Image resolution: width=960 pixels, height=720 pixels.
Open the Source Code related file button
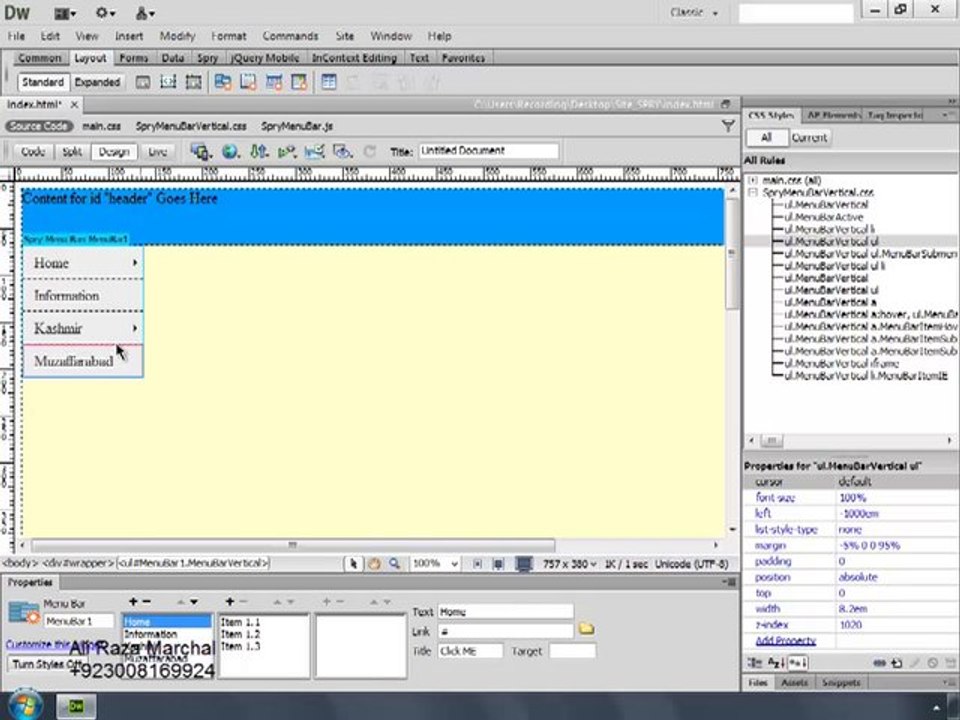39,126
